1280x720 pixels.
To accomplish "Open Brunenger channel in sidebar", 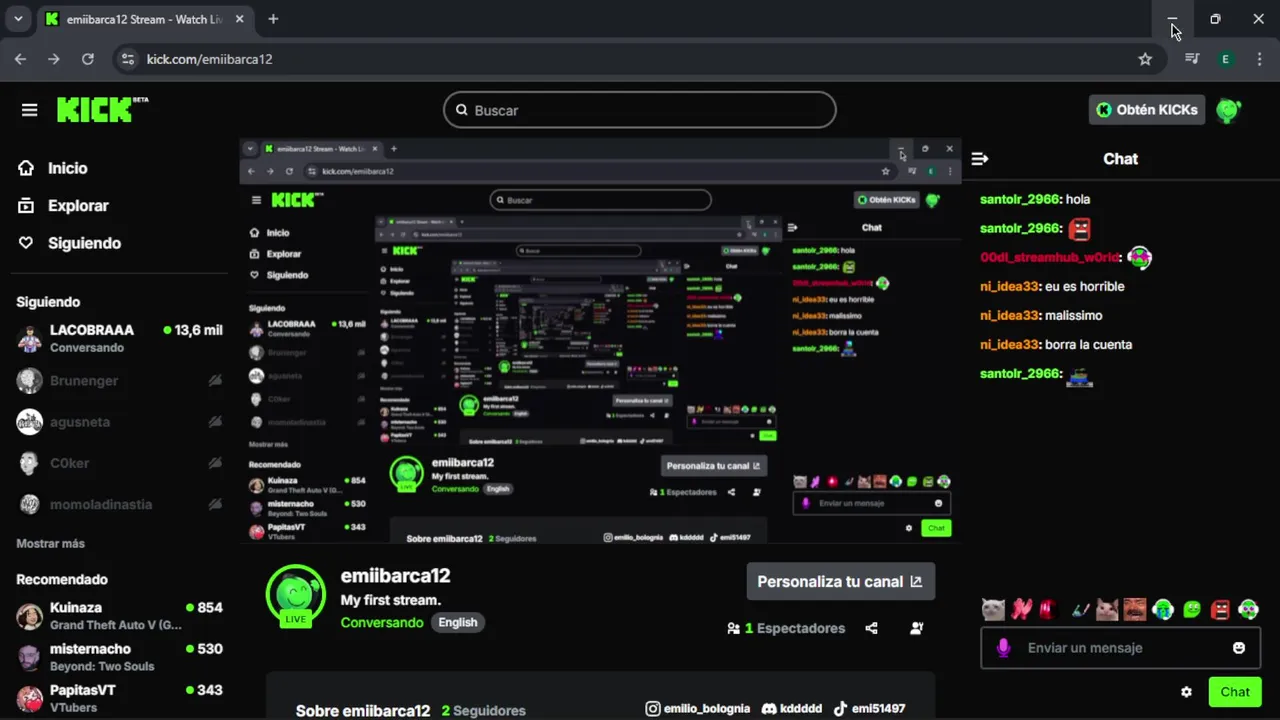I will coord(119,380).
